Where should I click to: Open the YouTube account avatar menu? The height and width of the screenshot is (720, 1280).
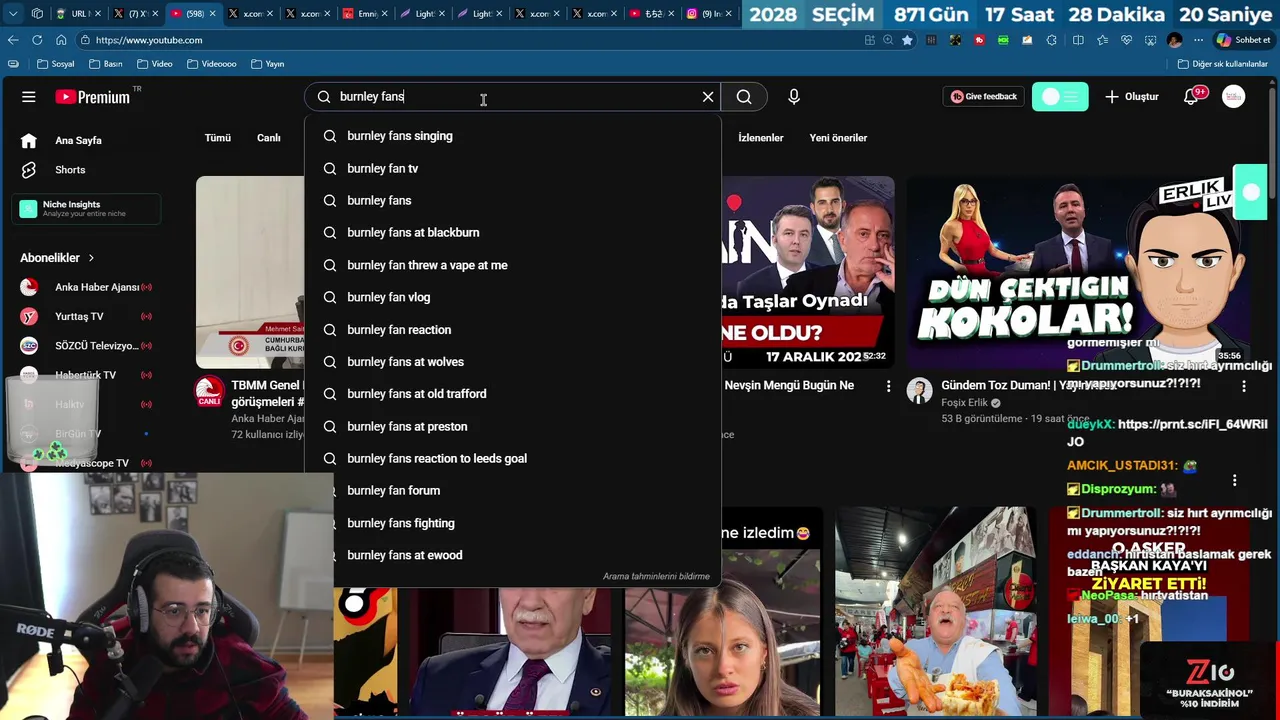[x=1234, y=97]
